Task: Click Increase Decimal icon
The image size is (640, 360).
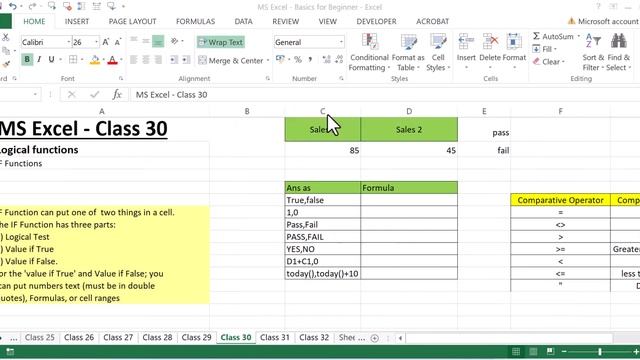Action: [x=327, y=60]
